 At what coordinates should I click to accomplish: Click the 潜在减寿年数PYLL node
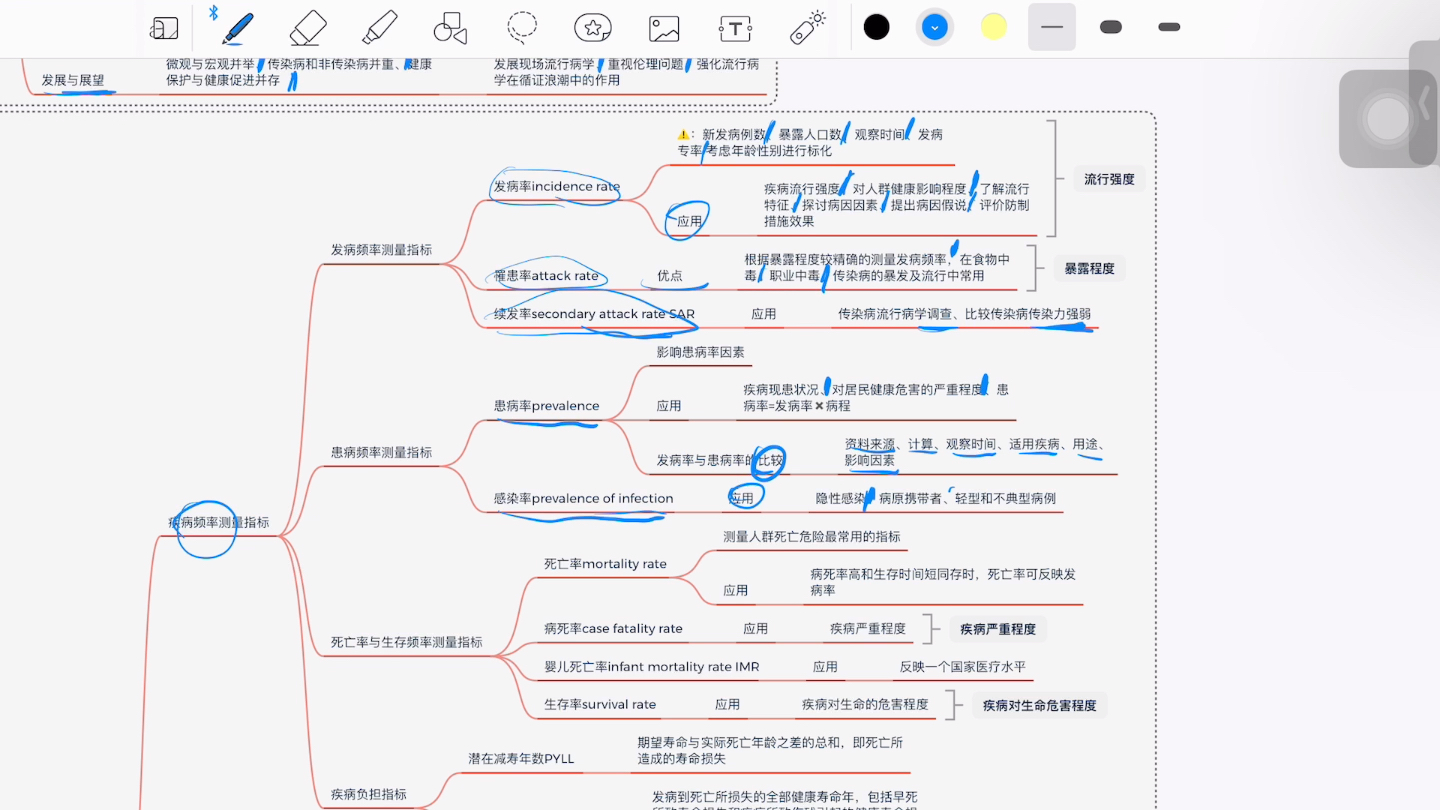coord(521,759)
